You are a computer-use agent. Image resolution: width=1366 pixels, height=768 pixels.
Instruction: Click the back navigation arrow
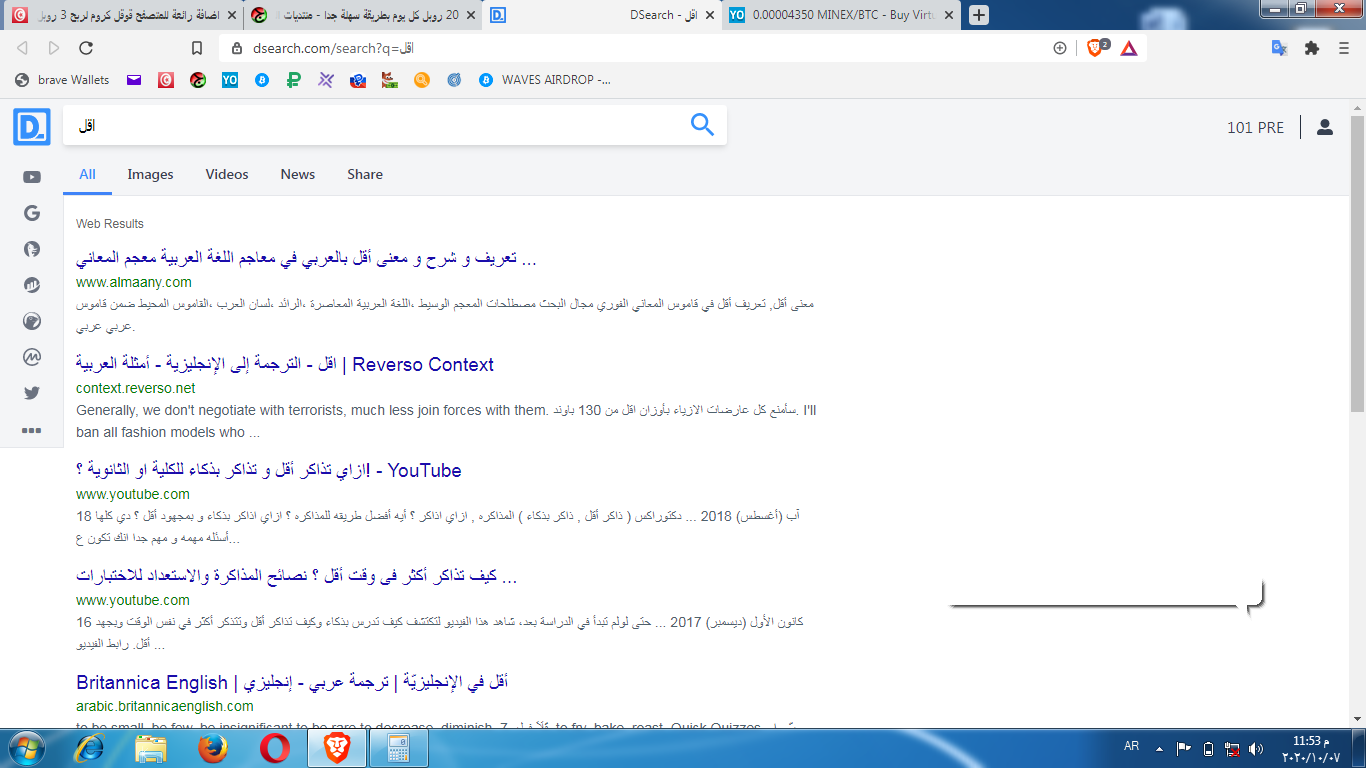[x=22, y=48]
